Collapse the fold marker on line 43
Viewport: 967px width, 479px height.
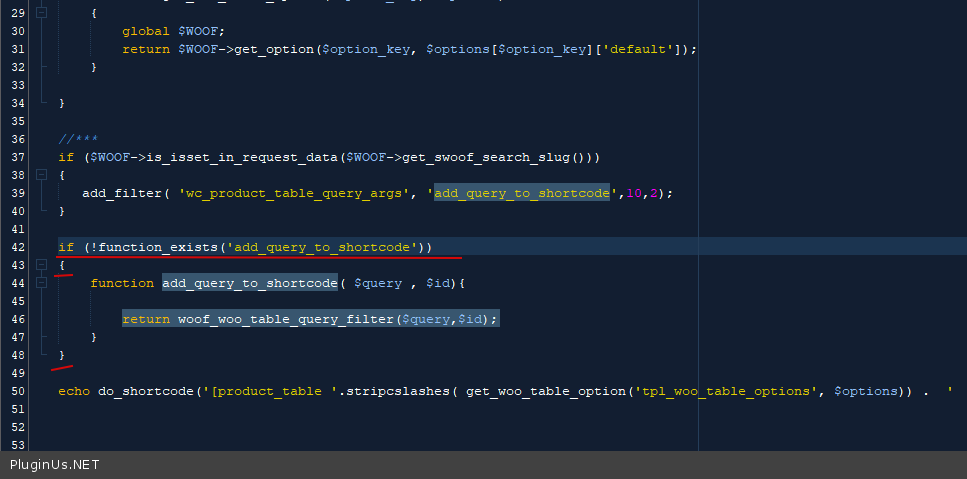click(41, 265)
